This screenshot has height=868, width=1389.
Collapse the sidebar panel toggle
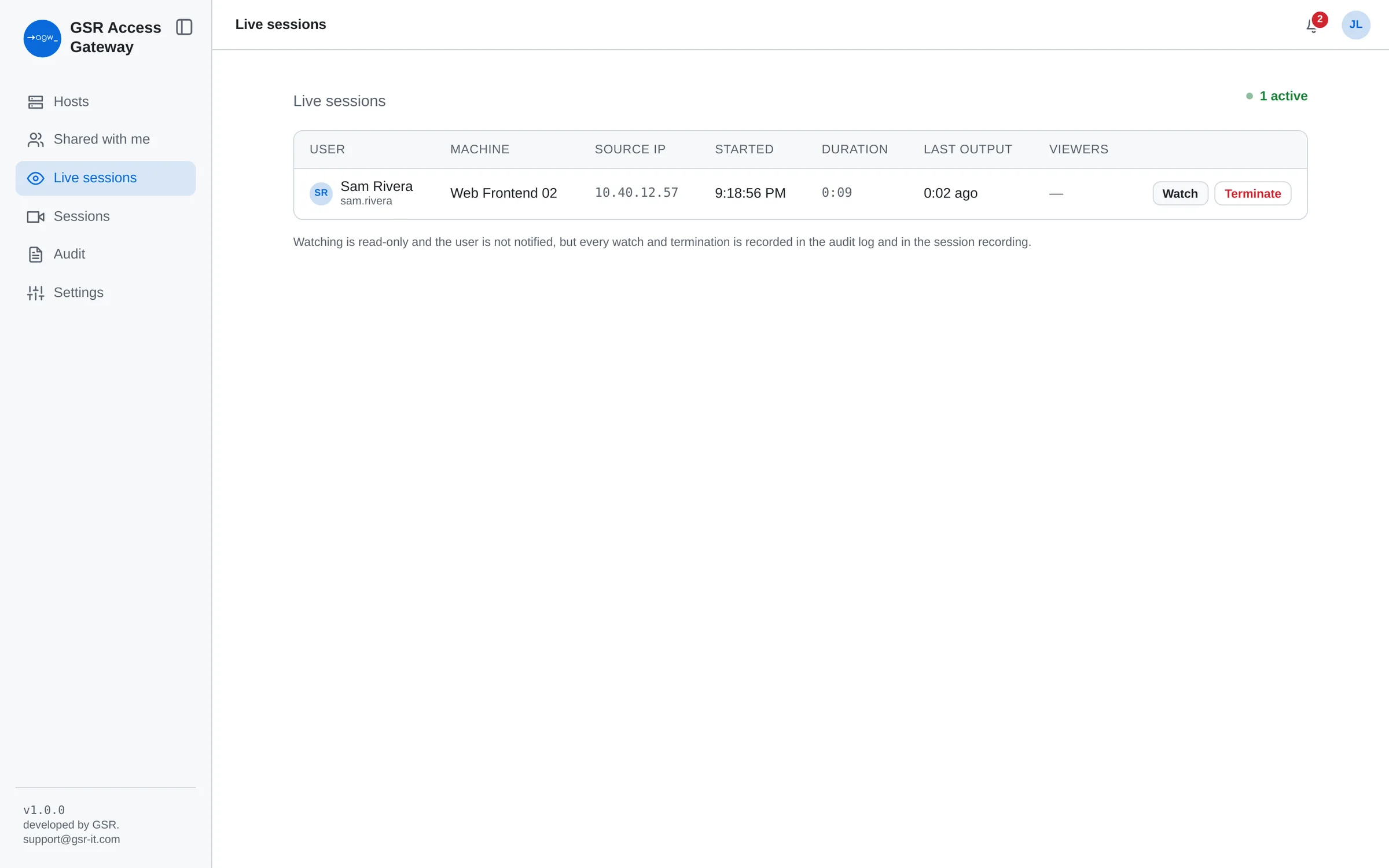point(184,27)
